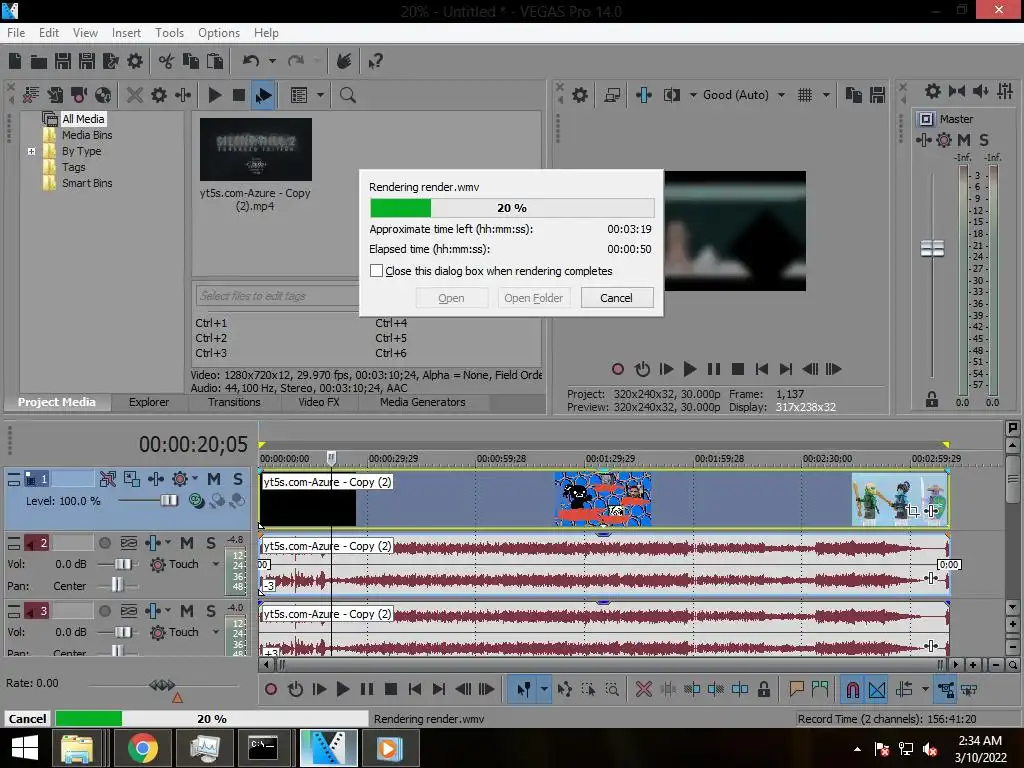Open Google Chrome from taskbar
This screenshot has height=768, width=1024.
142,748
